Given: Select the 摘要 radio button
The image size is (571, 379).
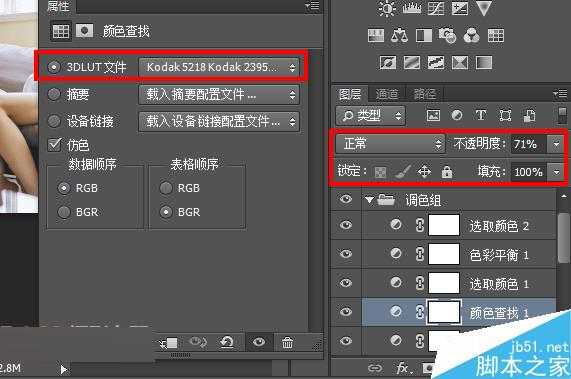Looking at the screenshot, I should pos(54,94).
